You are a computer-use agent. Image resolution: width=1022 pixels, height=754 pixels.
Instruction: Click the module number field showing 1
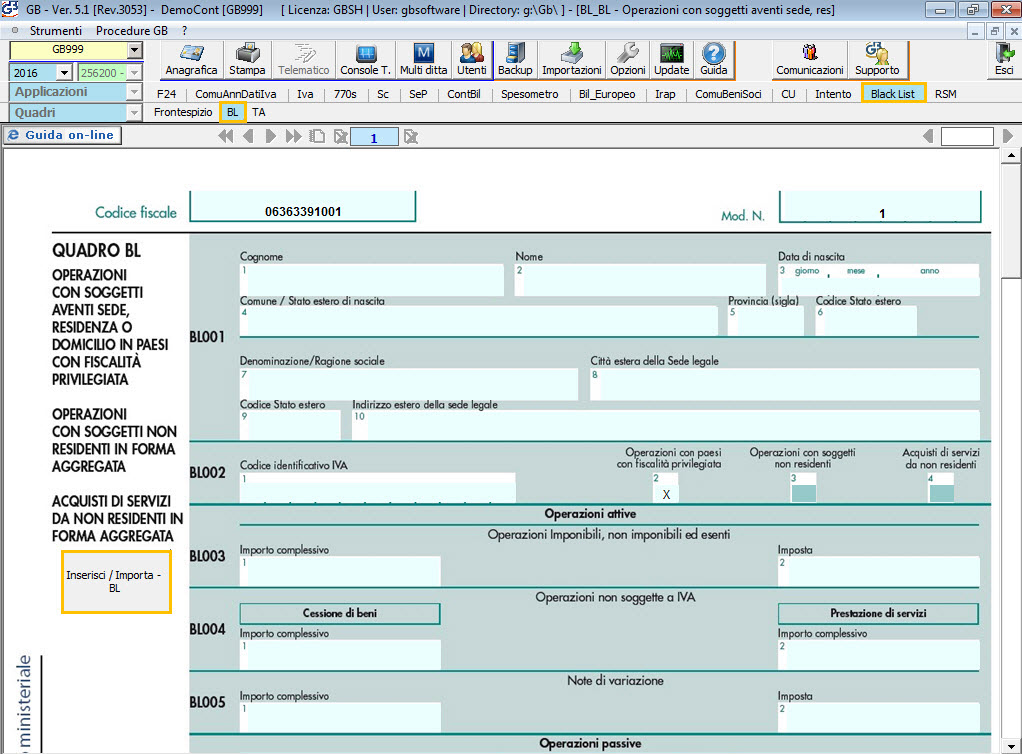373,138
